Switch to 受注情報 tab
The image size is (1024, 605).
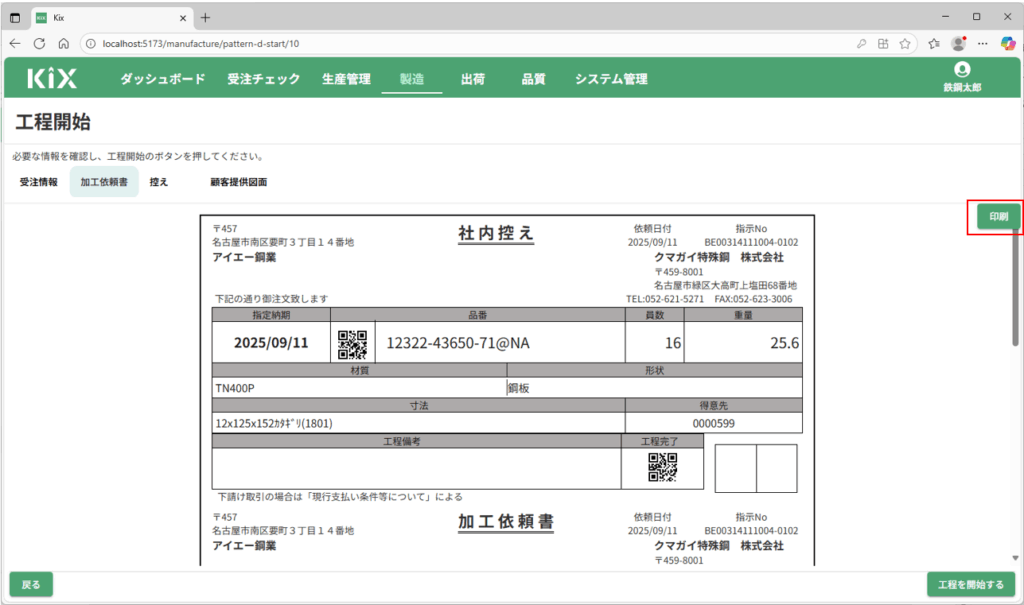[39, 182]
